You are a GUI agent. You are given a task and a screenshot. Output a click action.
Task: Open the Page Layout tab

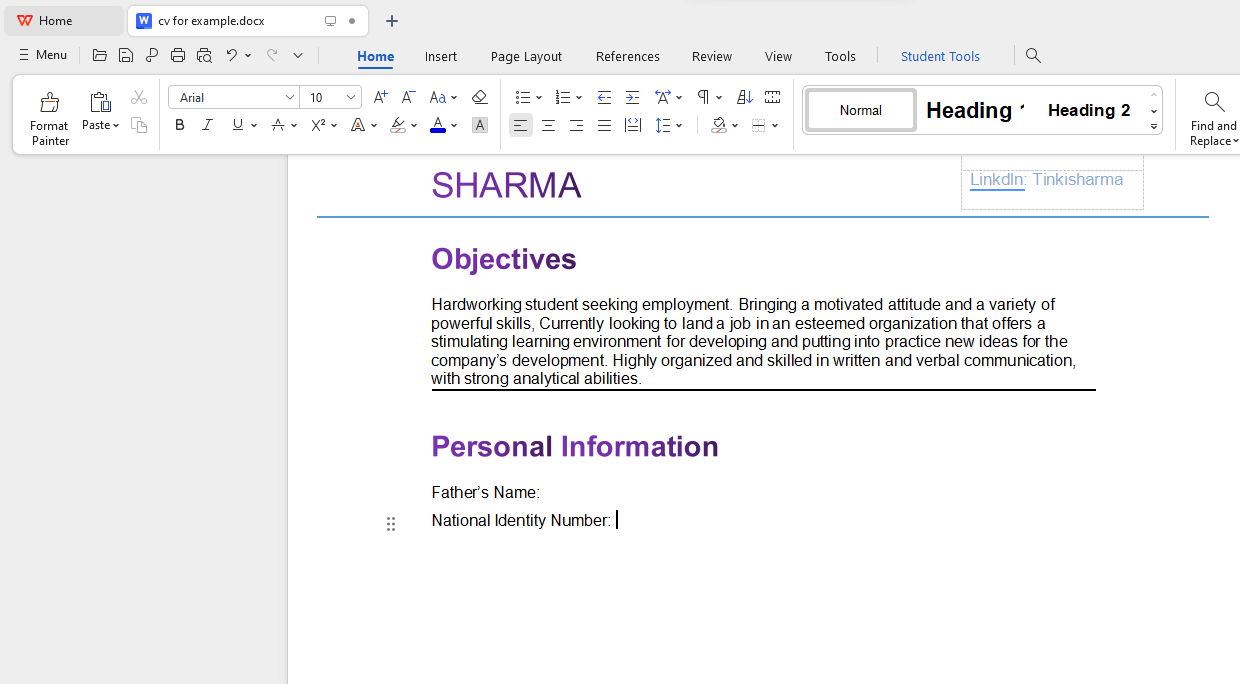[526, 56]
